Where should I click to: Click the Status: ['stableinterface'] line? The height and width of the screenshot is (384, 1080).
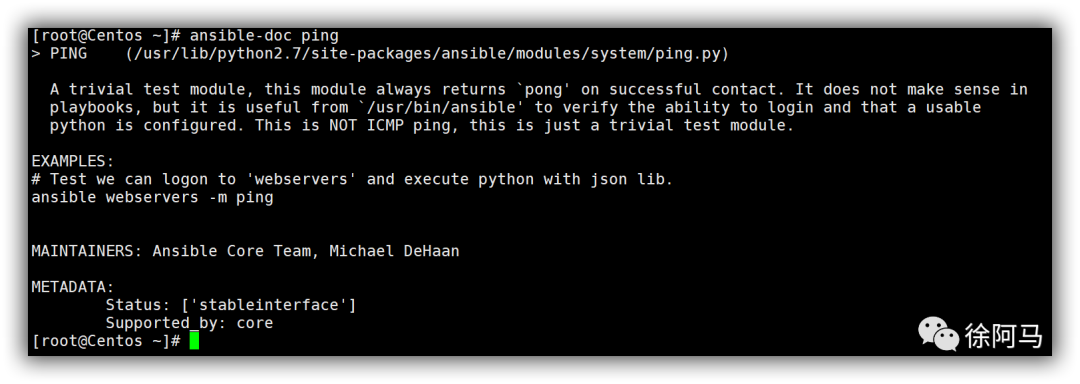point(231,305)
